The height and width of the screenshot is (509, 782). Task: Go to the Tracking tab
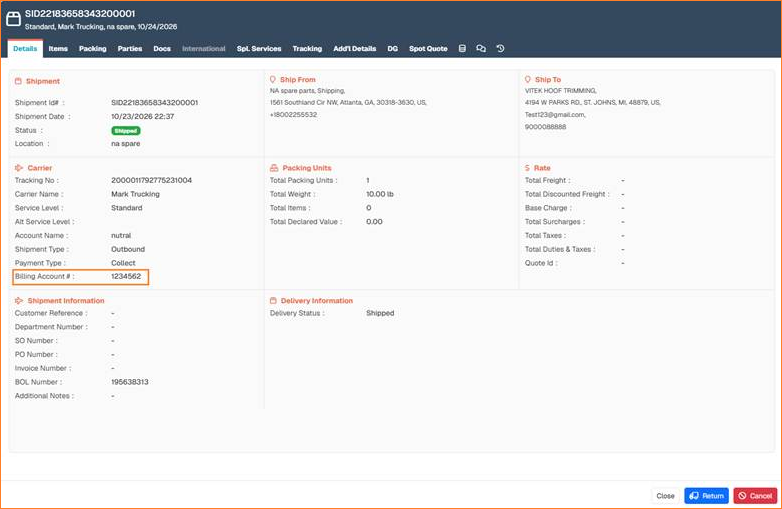[307, 49]
